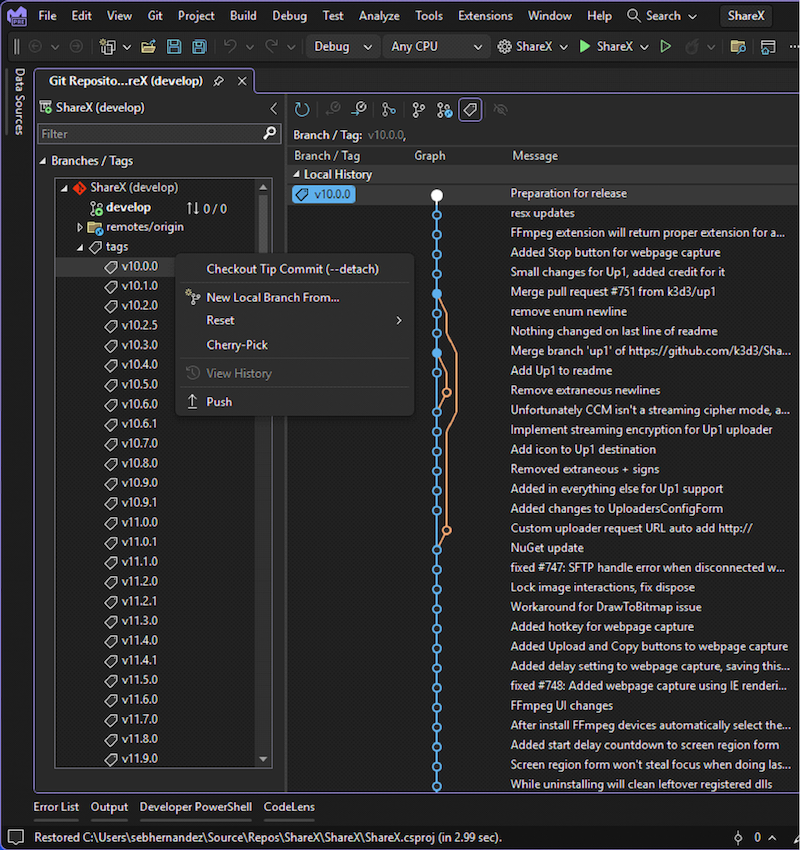Toggle the Show Tags button in history toolbar
The height and width of the screenshot is (850, 800).
pos(470,110)
